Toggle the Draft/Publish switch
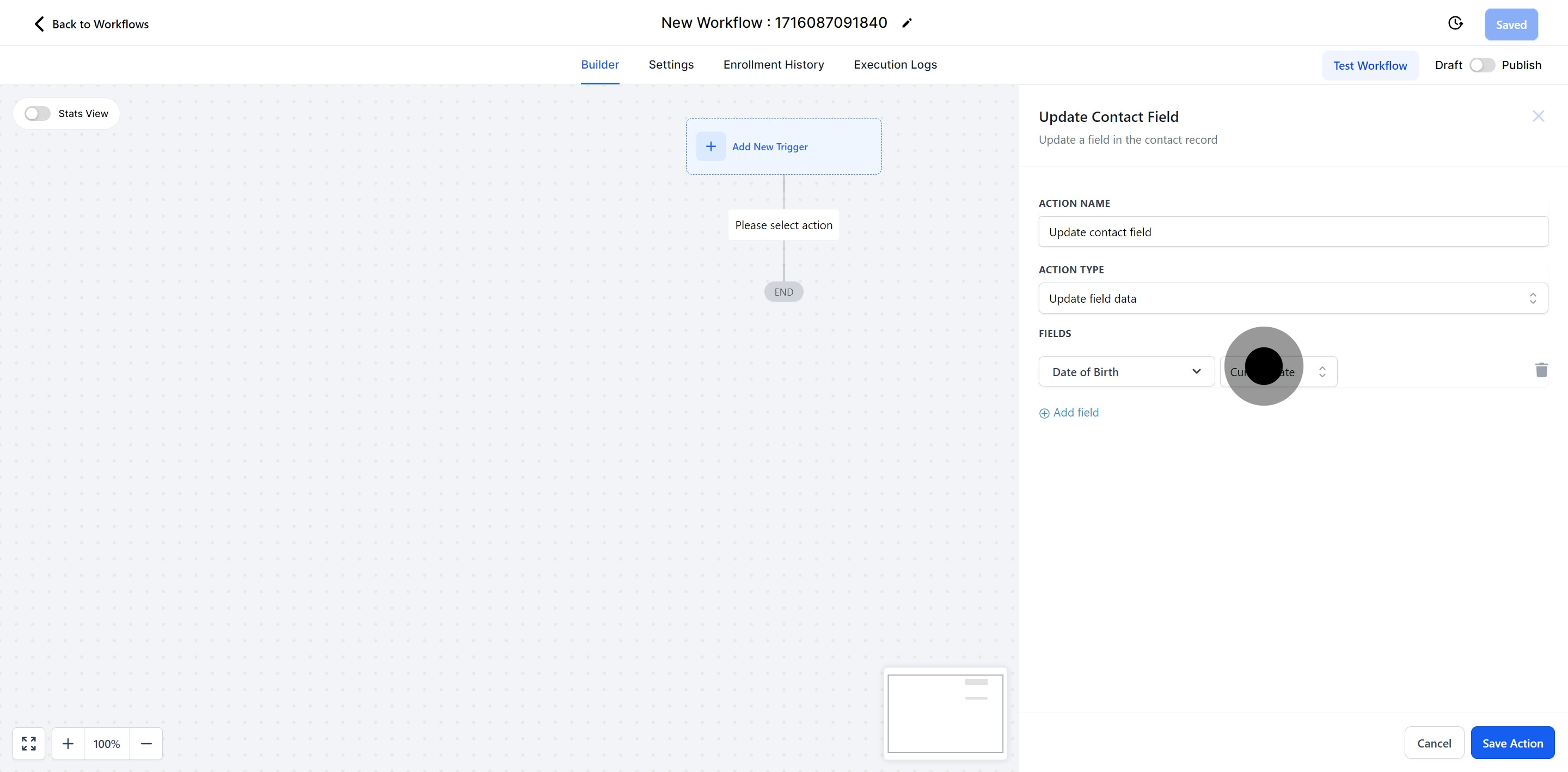 point(1481,65)
